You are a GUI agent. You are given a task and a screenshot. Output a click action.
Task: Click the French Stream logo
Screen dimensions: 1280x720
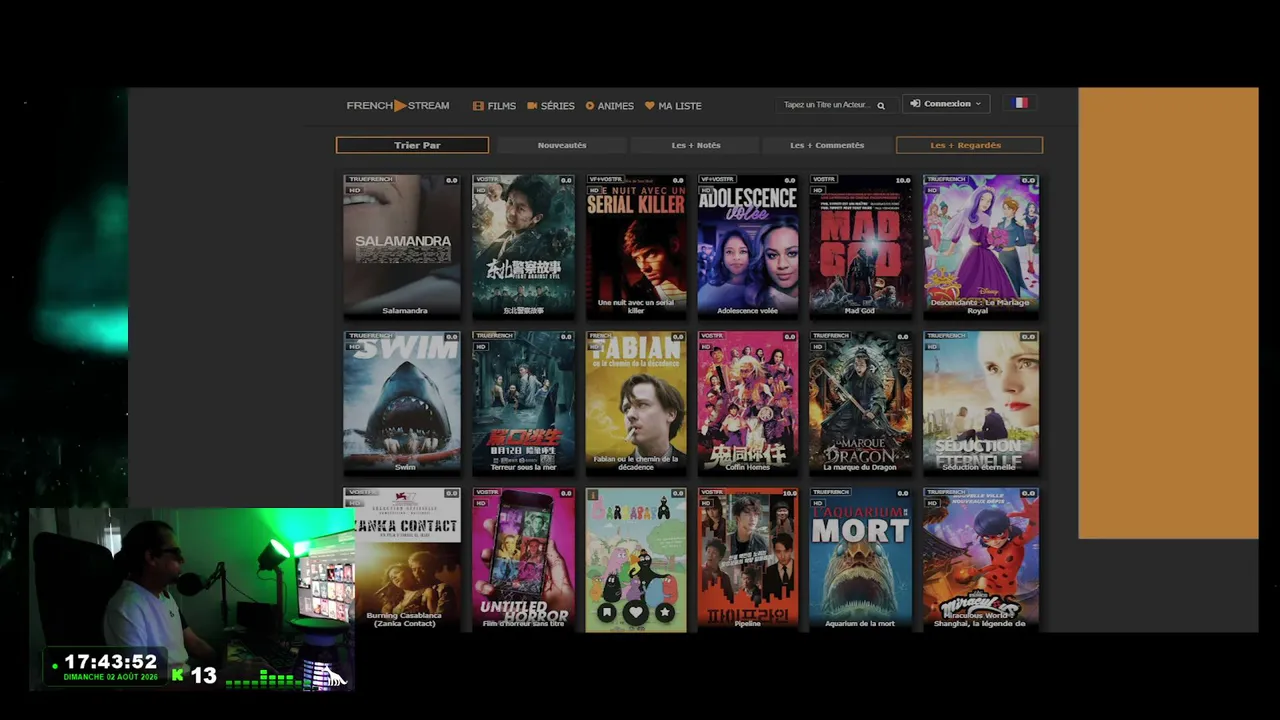(398, 105)
